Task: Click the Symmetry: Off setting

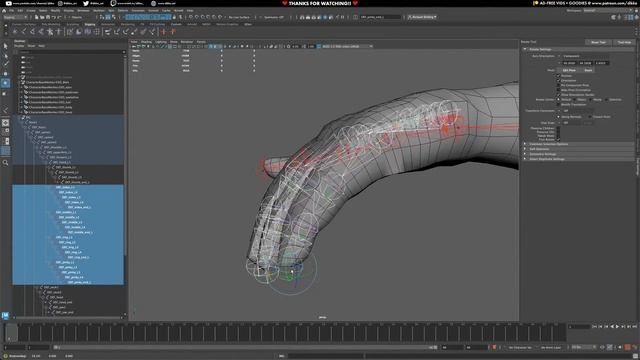Action: [273, 17]
